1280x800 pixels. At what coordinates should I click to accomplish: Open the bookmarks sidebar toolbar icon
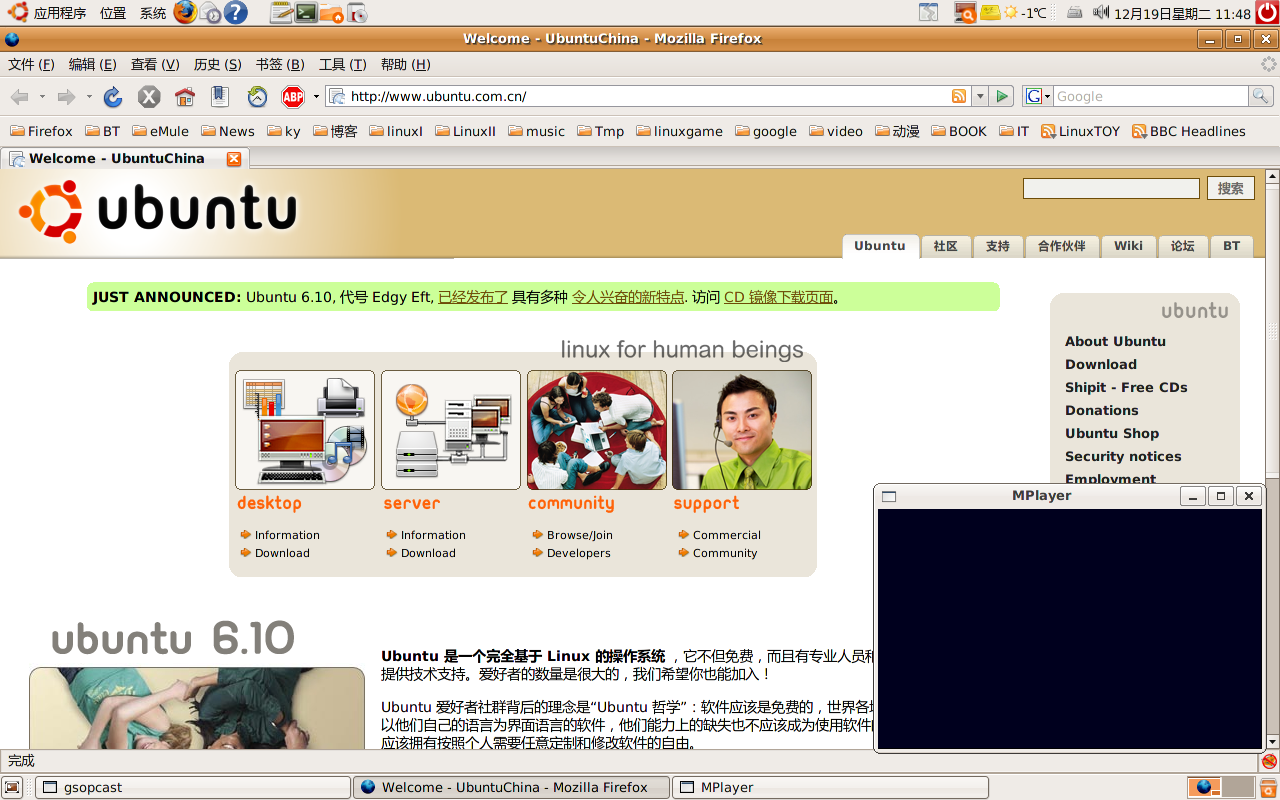tap(220, 96)
